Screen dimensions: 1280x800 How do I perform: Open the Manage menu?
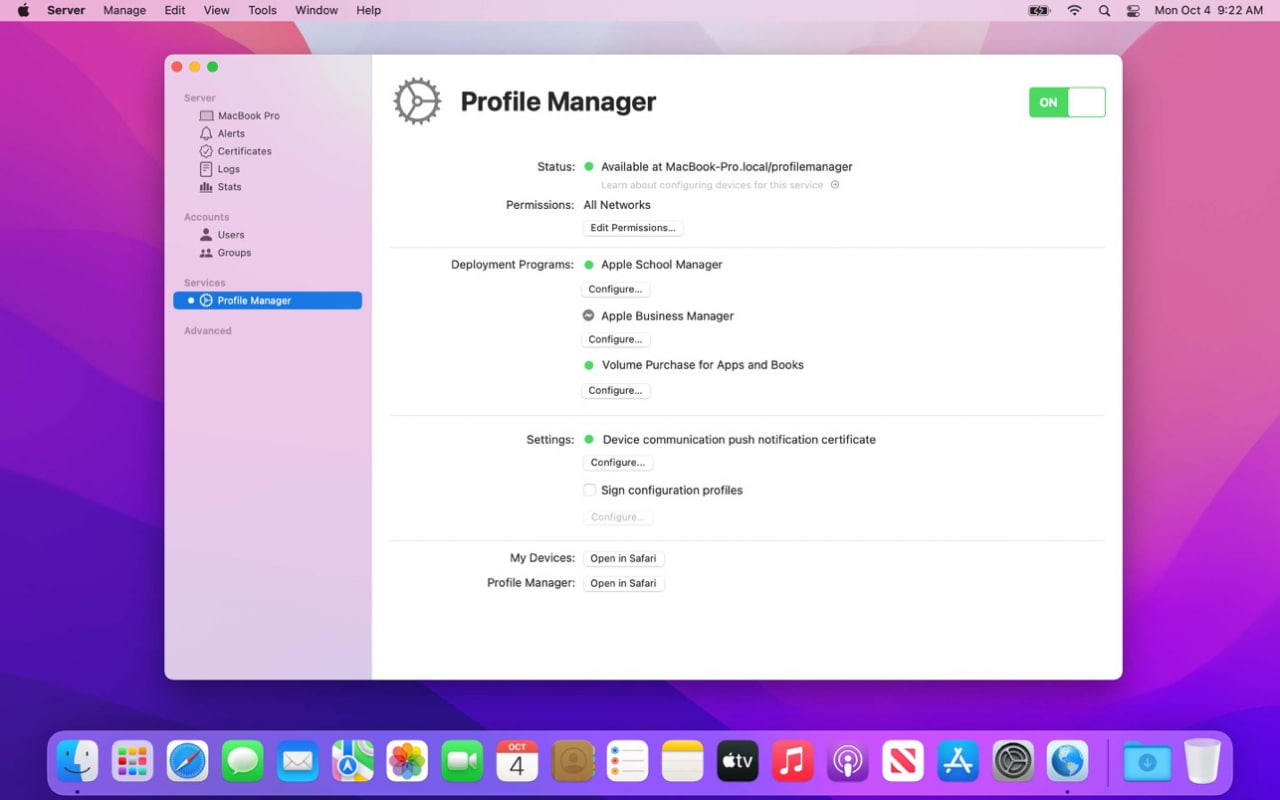click(x=124, y=10)
